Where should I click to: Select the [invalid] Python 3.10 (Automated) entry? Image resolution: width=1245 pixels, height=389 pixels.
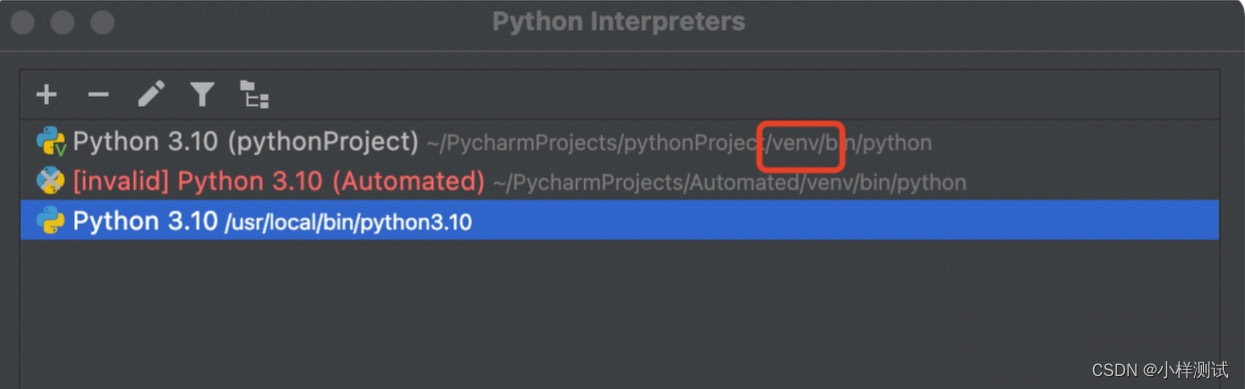[279, 181]
